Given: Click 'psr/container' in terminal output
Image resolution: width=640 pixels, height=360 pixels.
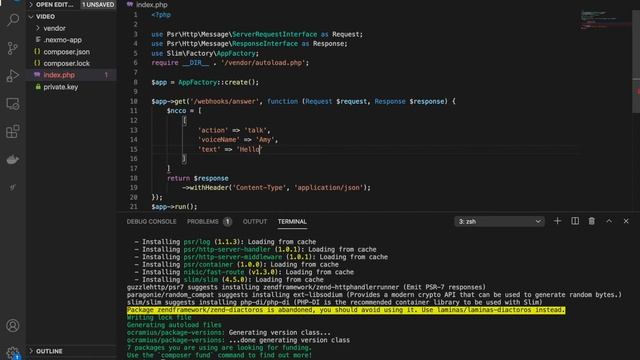Looking at the screenshot, I should pyautogui.click(x=208, y=264).
